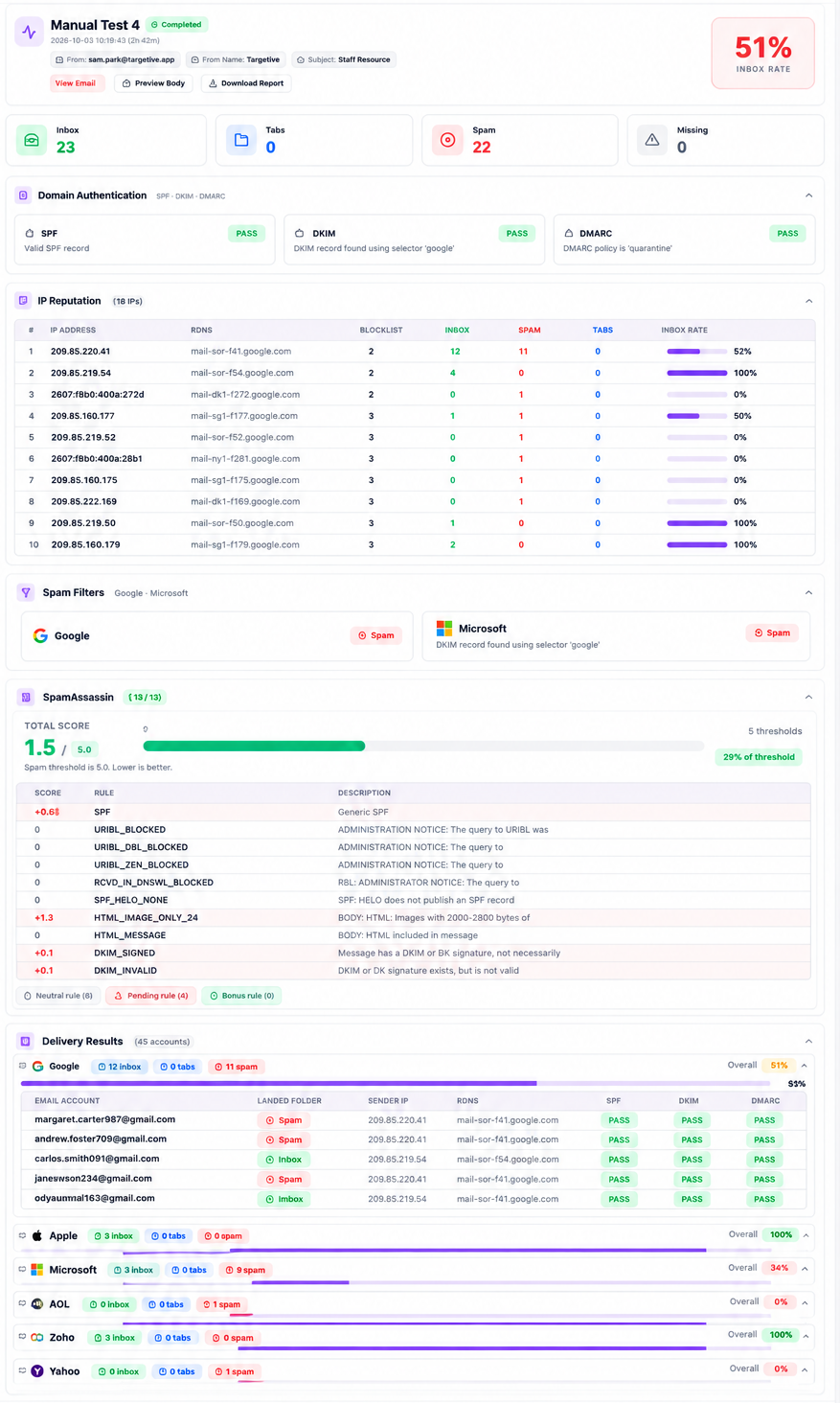840x1403 pixels.
Task: Download Report button click
Action: 246,83
